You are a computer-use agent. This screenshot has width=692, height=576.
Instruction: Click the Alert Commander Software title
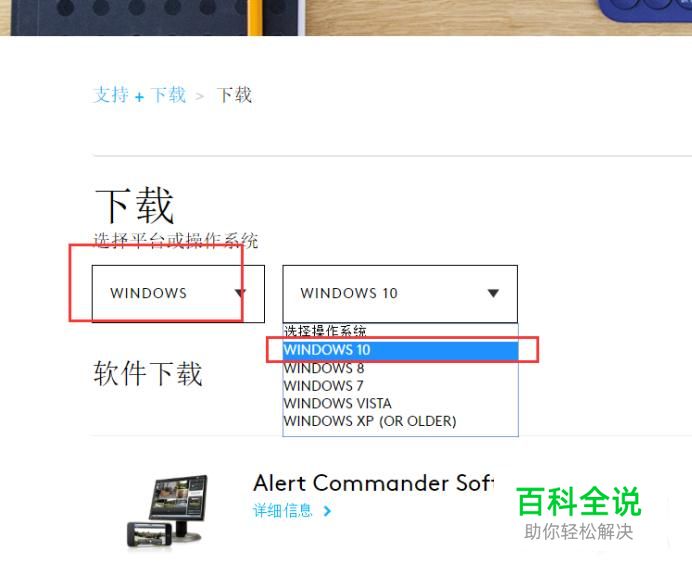(373, 483)
